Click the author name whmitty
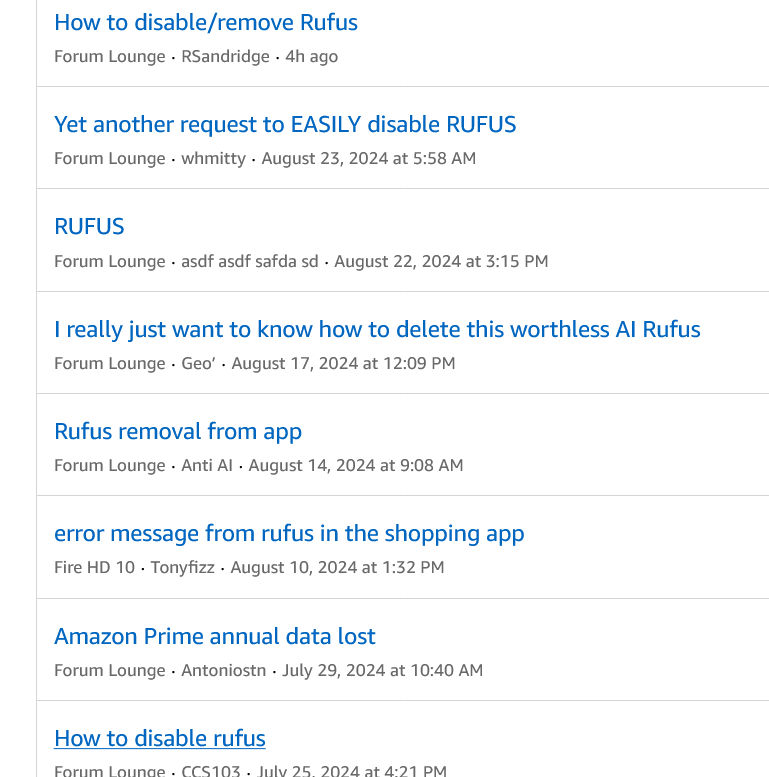 tap(213, 158)
